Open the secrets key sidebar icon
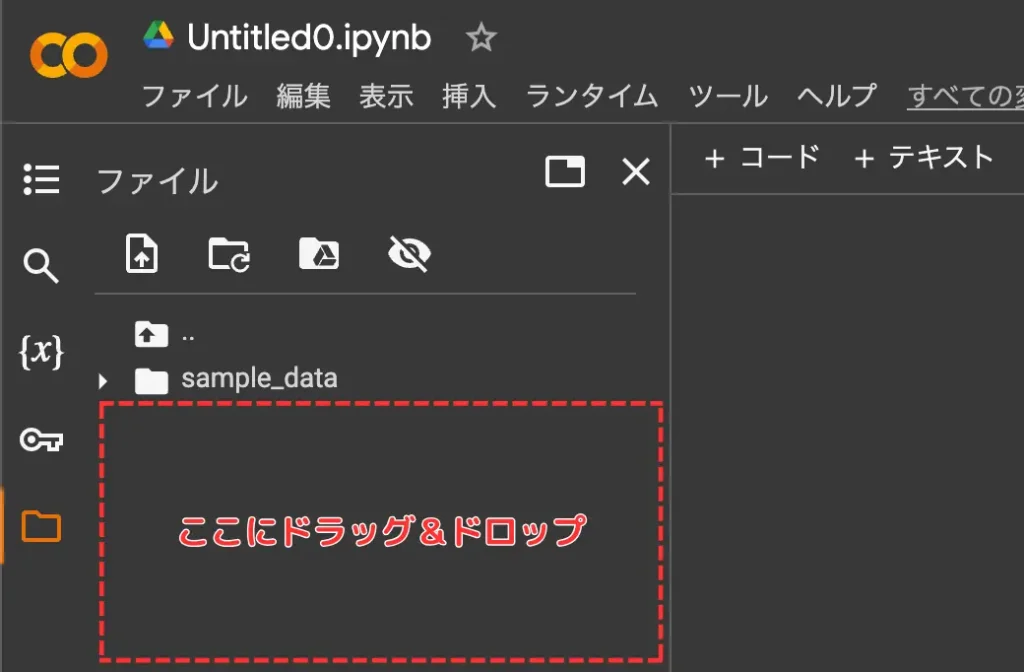The image size is (1024, 672). [41, 440]
